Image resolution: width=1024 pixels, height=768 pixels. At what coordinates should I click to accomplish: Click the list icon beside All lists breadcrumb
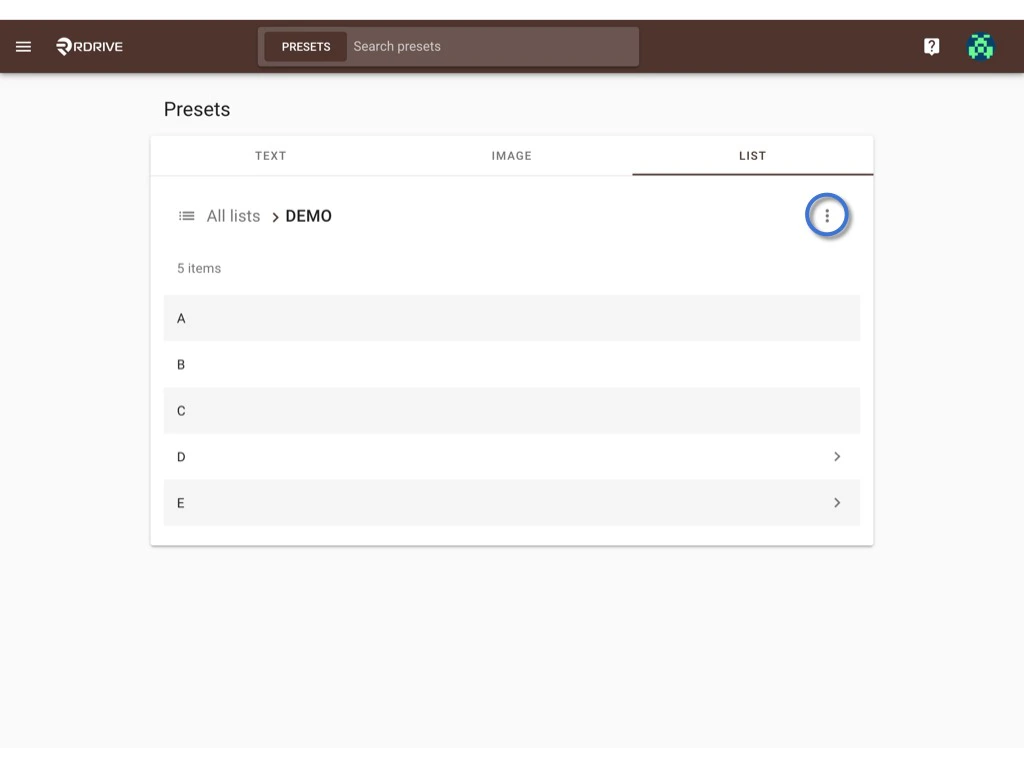coord(186,215)
